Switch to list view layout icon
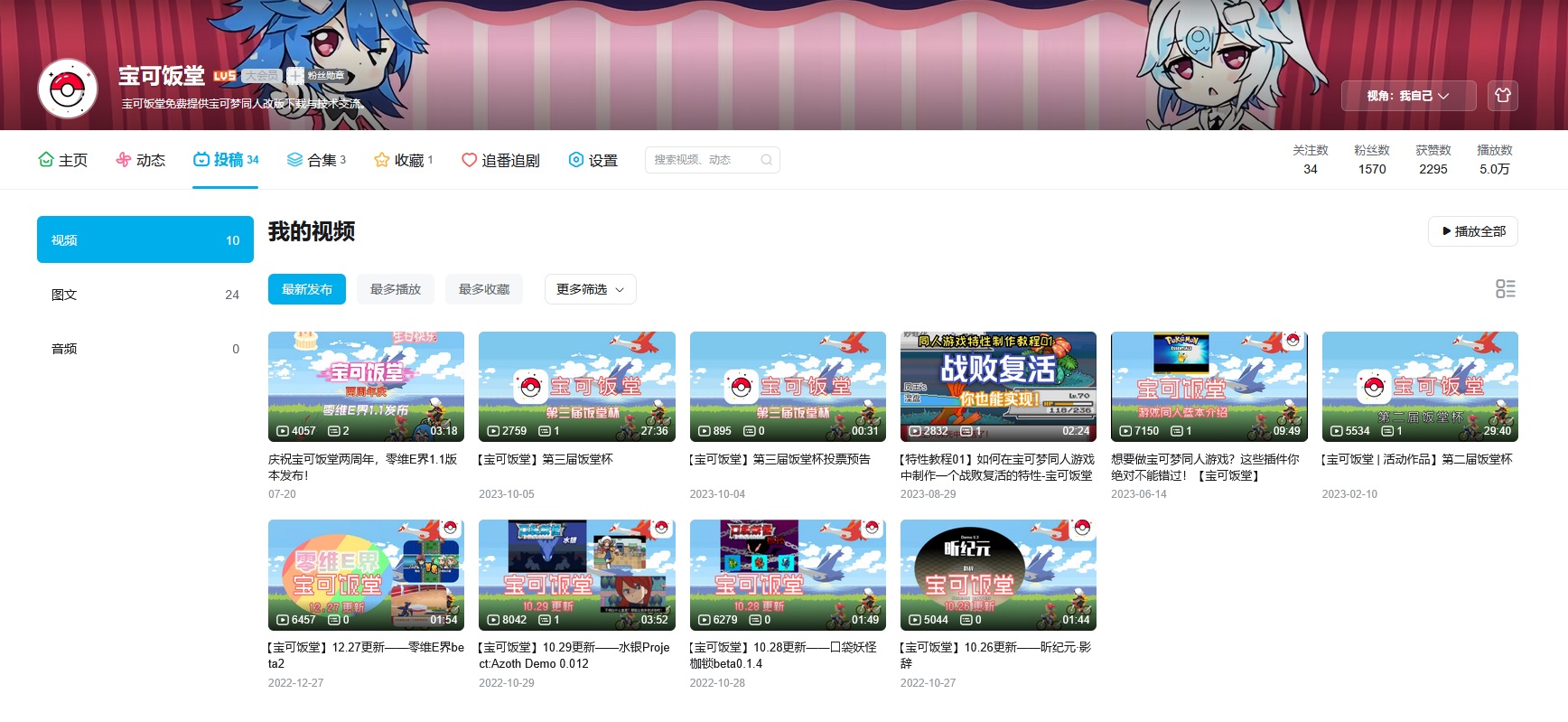 (1506, 289)
